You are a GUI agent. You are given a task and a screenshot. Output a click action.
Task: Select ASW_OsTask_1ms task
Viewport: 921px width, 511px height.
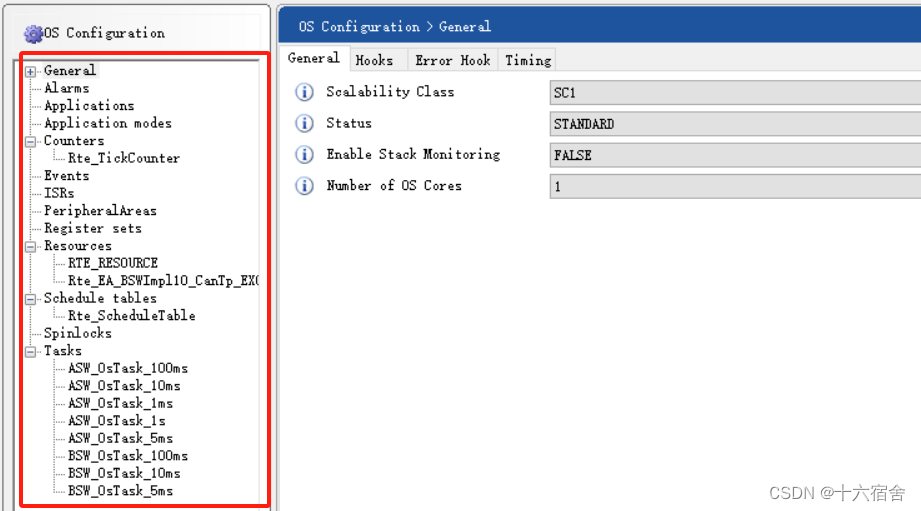[120, 404]
